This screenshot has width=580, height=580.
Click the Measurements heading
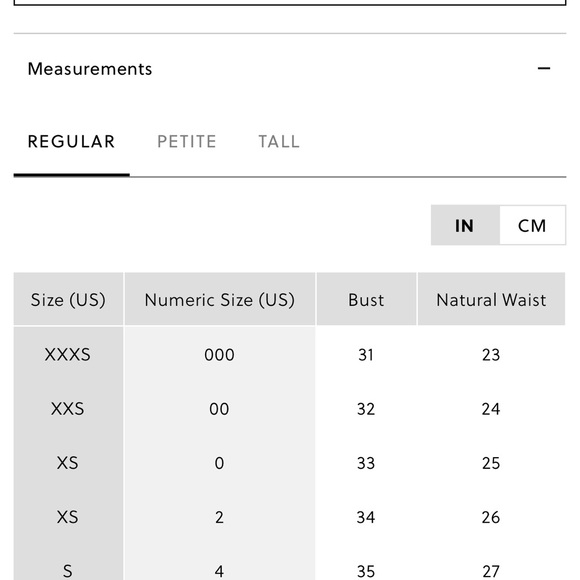[x=90, y=69]
